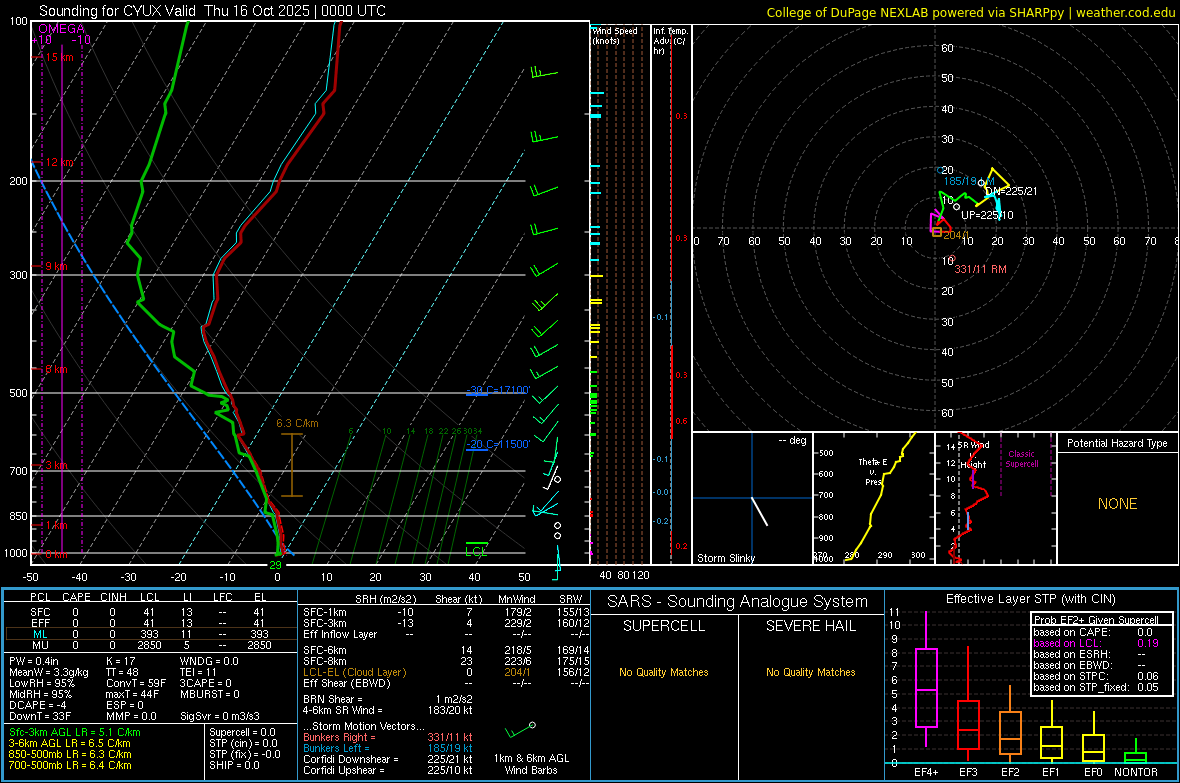
Task: Click the 'MU' parcel row label
Action: coord(40,645)
